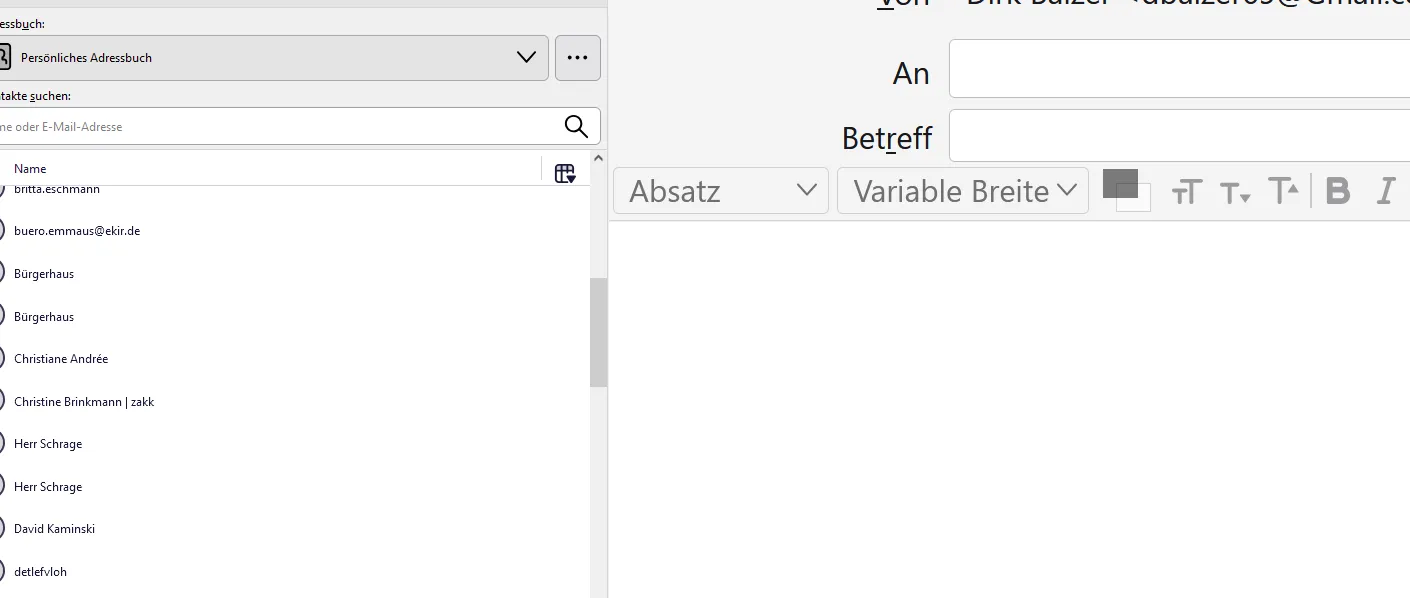Click the Betreff subject field
Image resolution: width=1410 pixels, height=598 pixels.
[x=1179, y=136]
